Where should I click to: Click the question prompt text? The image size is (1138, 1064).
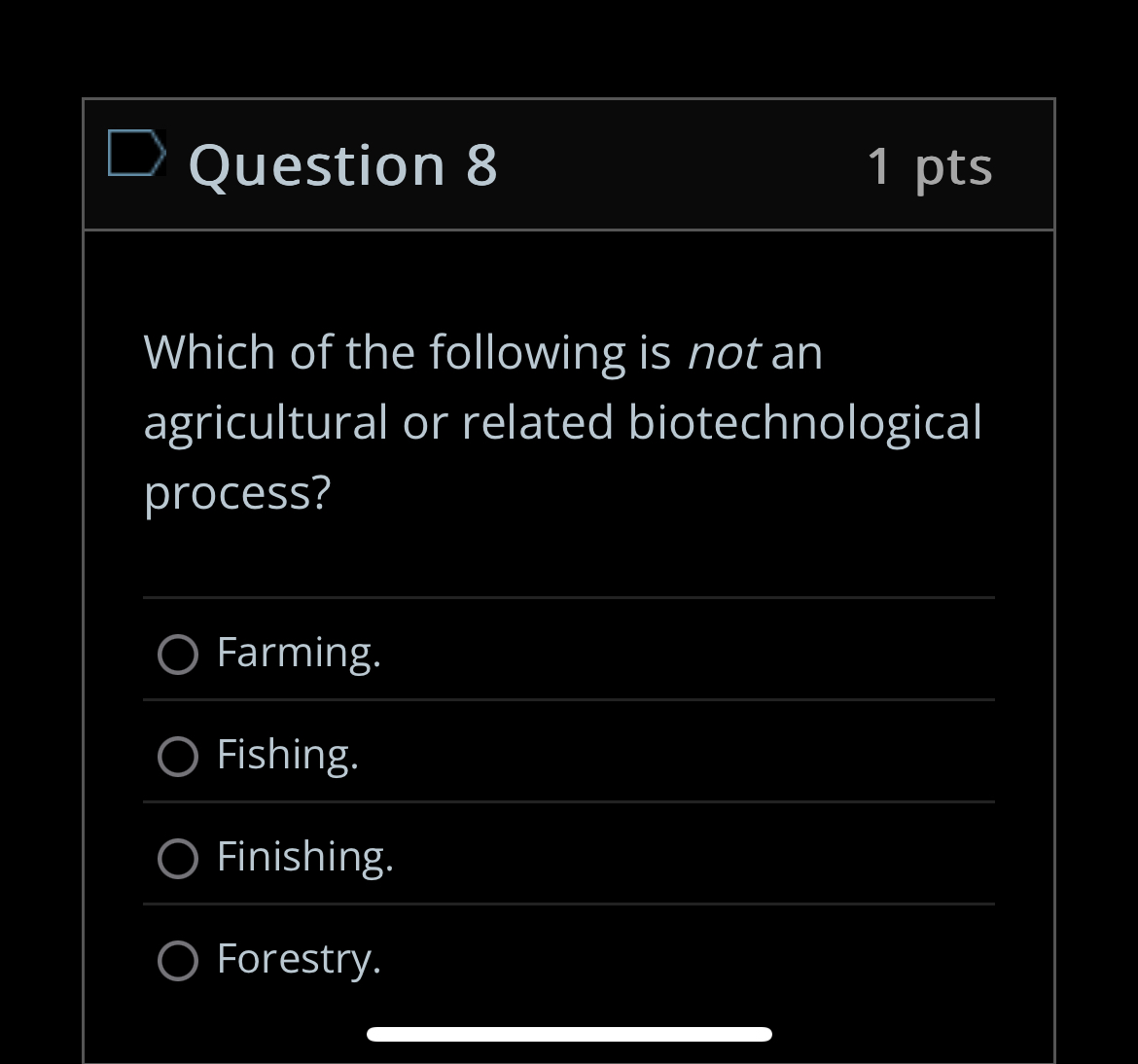tap(562, 421)
